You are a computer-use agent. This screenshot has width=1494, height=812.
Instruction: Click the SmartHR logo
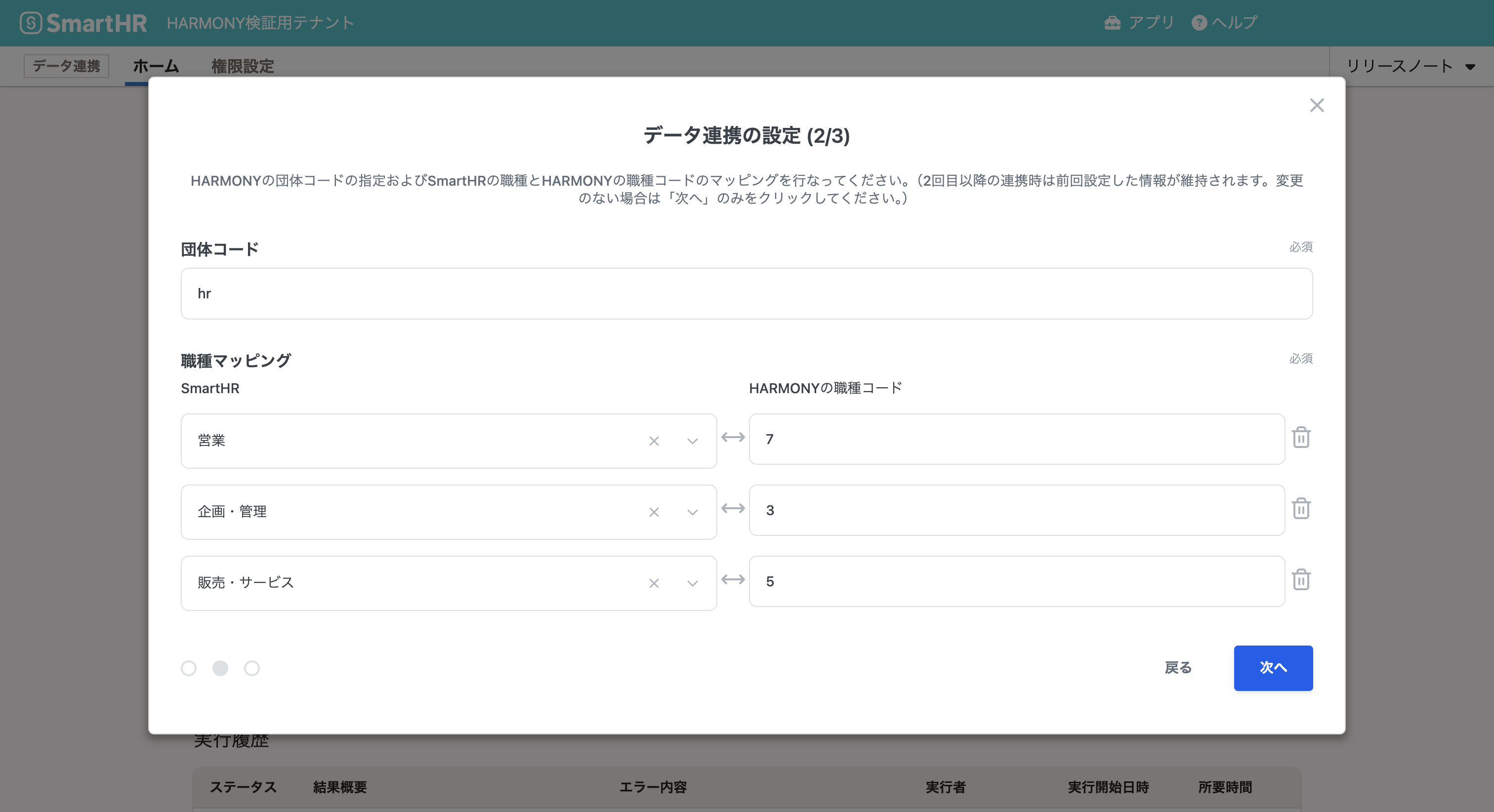click(83, 23)
